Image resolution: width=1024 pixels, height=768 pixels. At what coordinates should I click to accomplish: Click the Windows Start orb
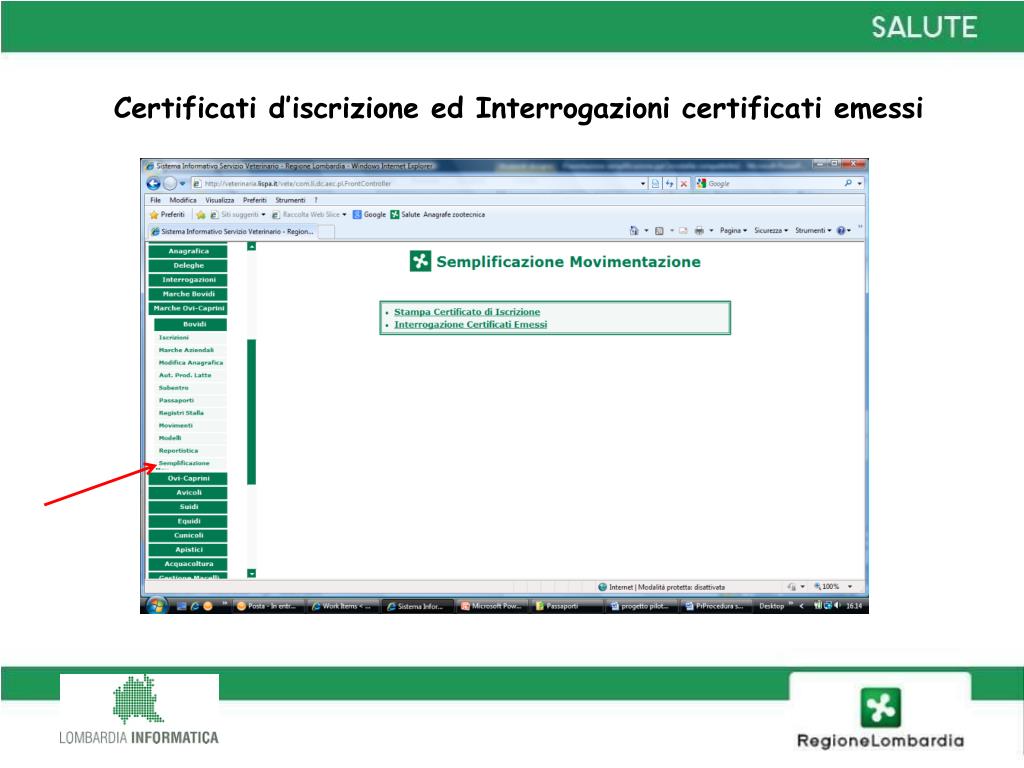(x=156, y=605)
